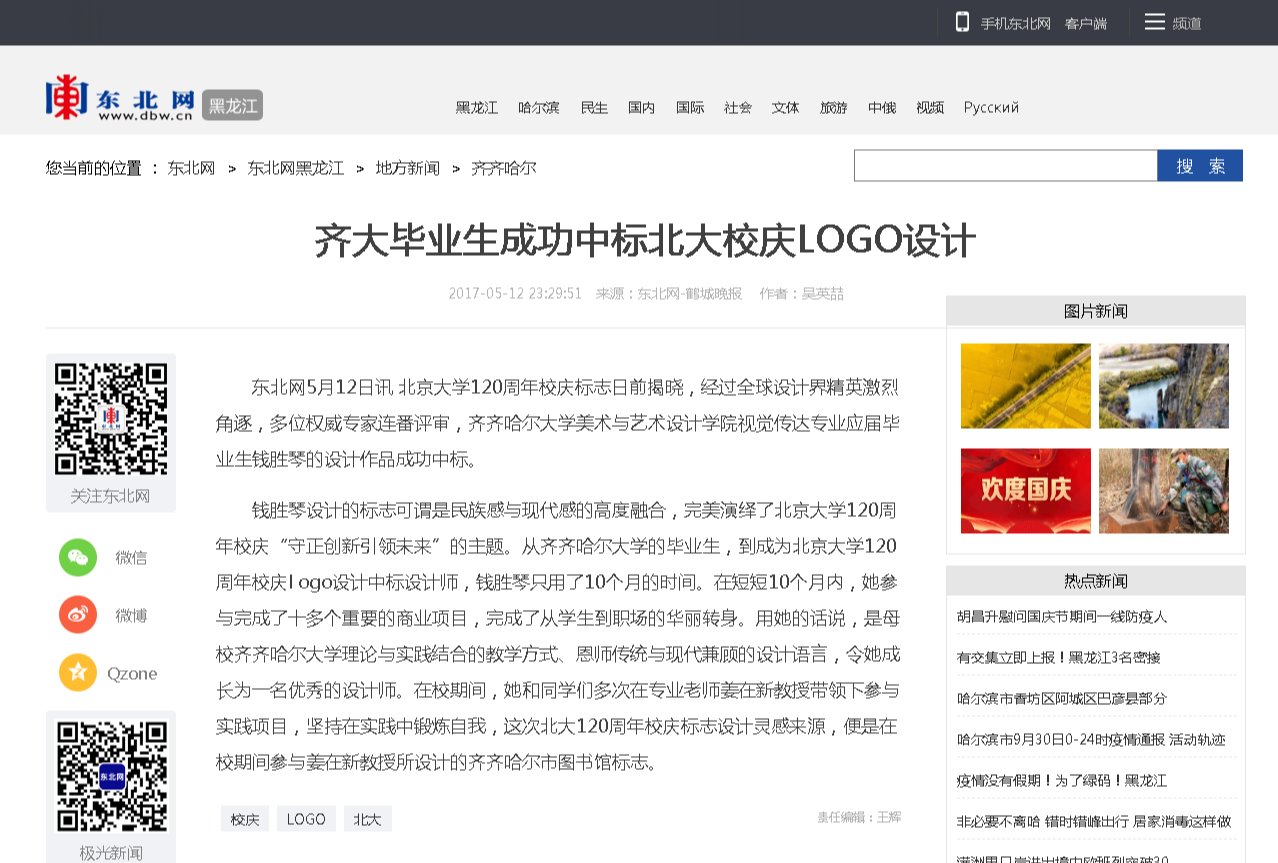This screenshot has width=1278, height=863.
Task: Open the 视频 navigation item
Action: coord(929,108)
